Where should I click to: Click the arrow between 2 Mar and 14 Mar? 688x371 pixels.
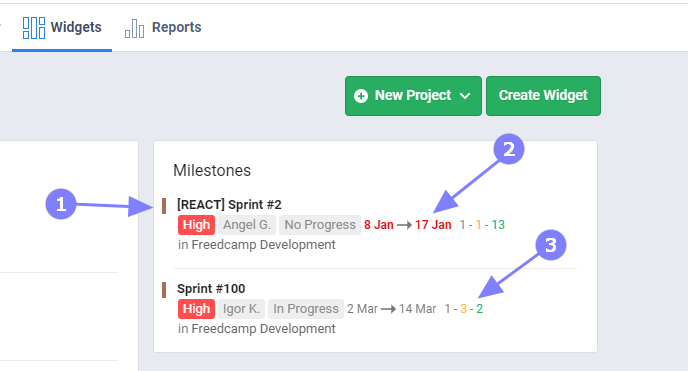pos(388,309)
